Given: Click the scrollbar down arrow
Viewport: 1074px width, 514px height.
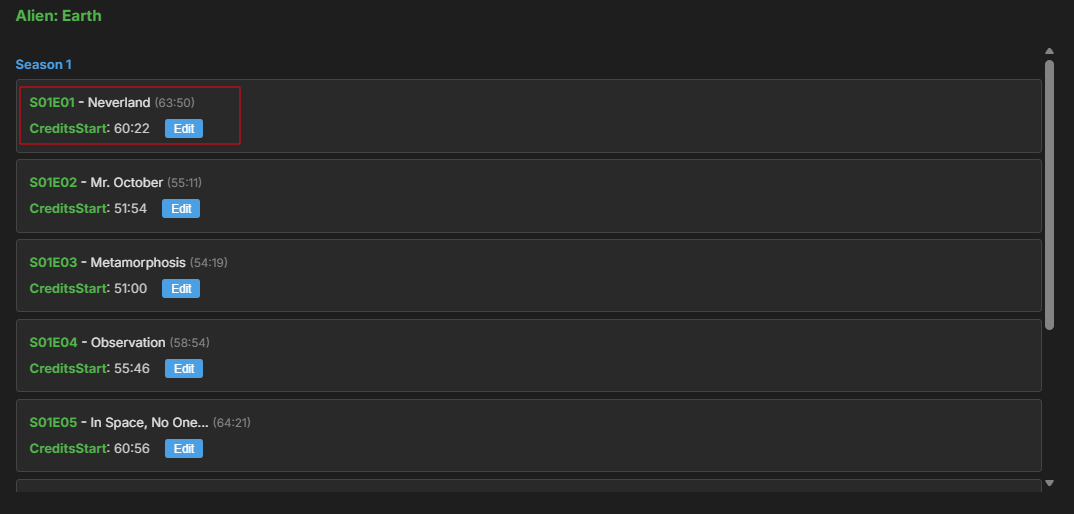Looking at the screenshot, I should pos(1049,484).
